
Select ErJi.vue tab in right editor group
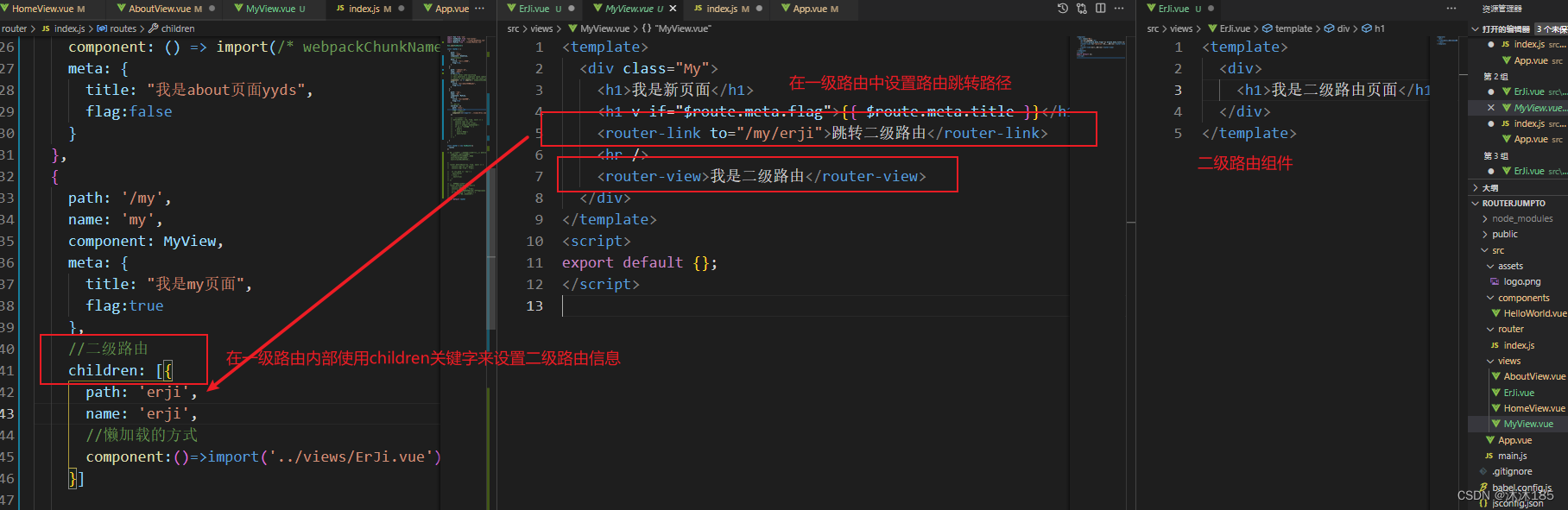pyautogui.click(x=1179, y=9)
